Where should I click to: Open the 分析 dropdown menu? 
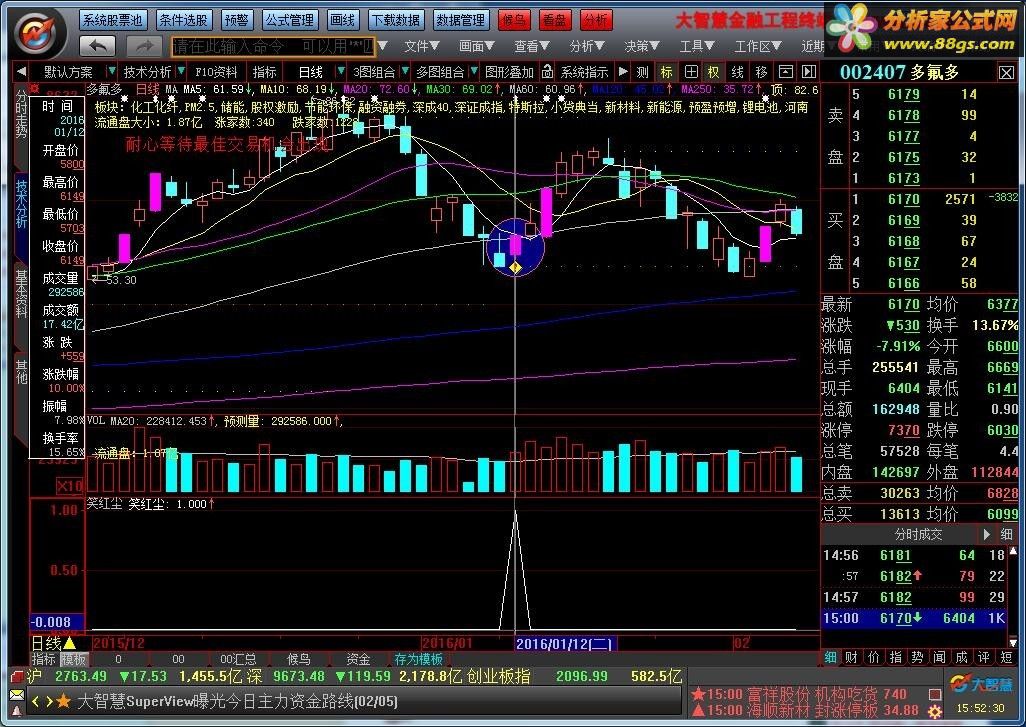(x=586, y=46)
